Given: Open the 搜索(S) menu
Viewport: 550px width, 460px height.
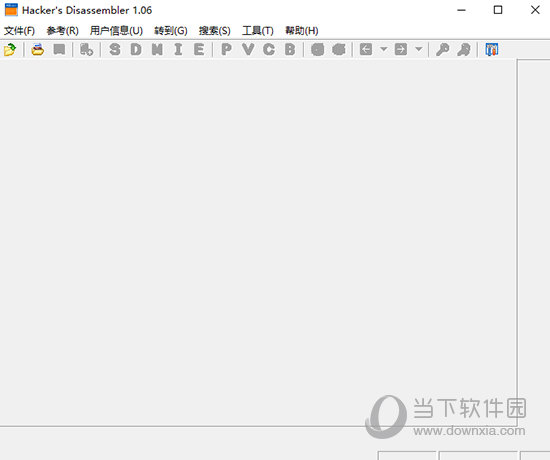Looking at the screenshot, I should pos(214,31).
